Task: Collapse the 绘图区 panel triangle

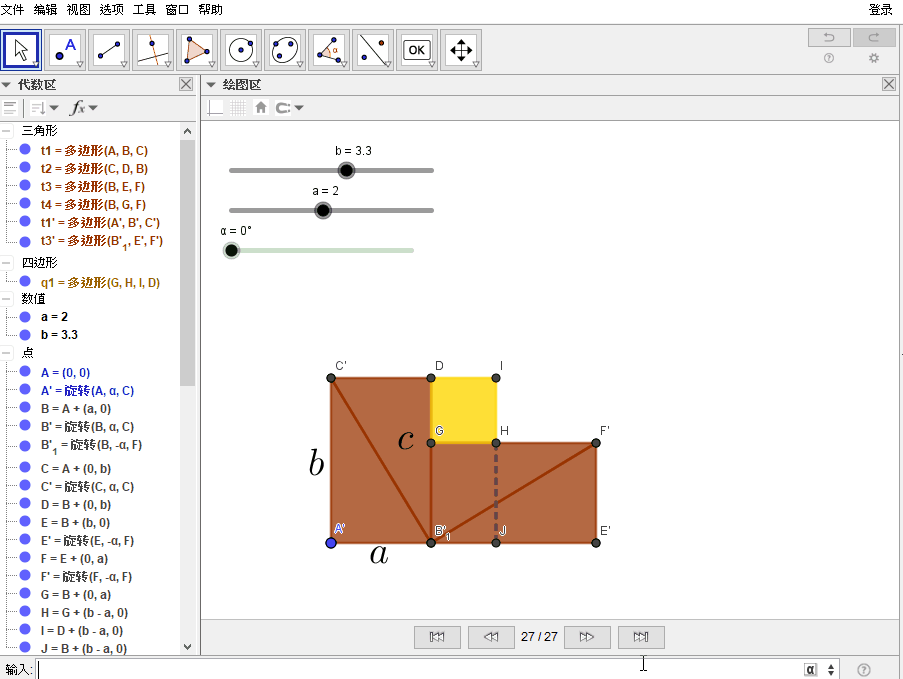Action: pos(211,85)
